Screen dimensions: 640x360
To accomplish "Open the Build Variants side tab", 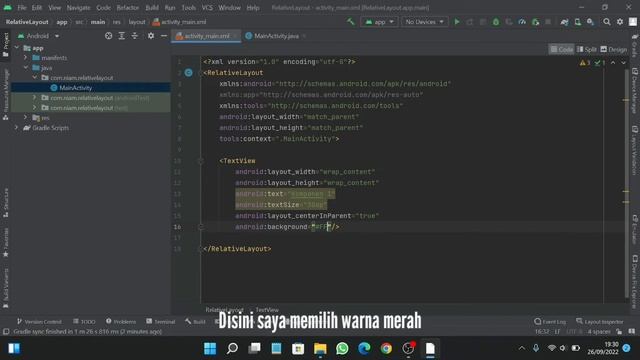I will (6, 288).
